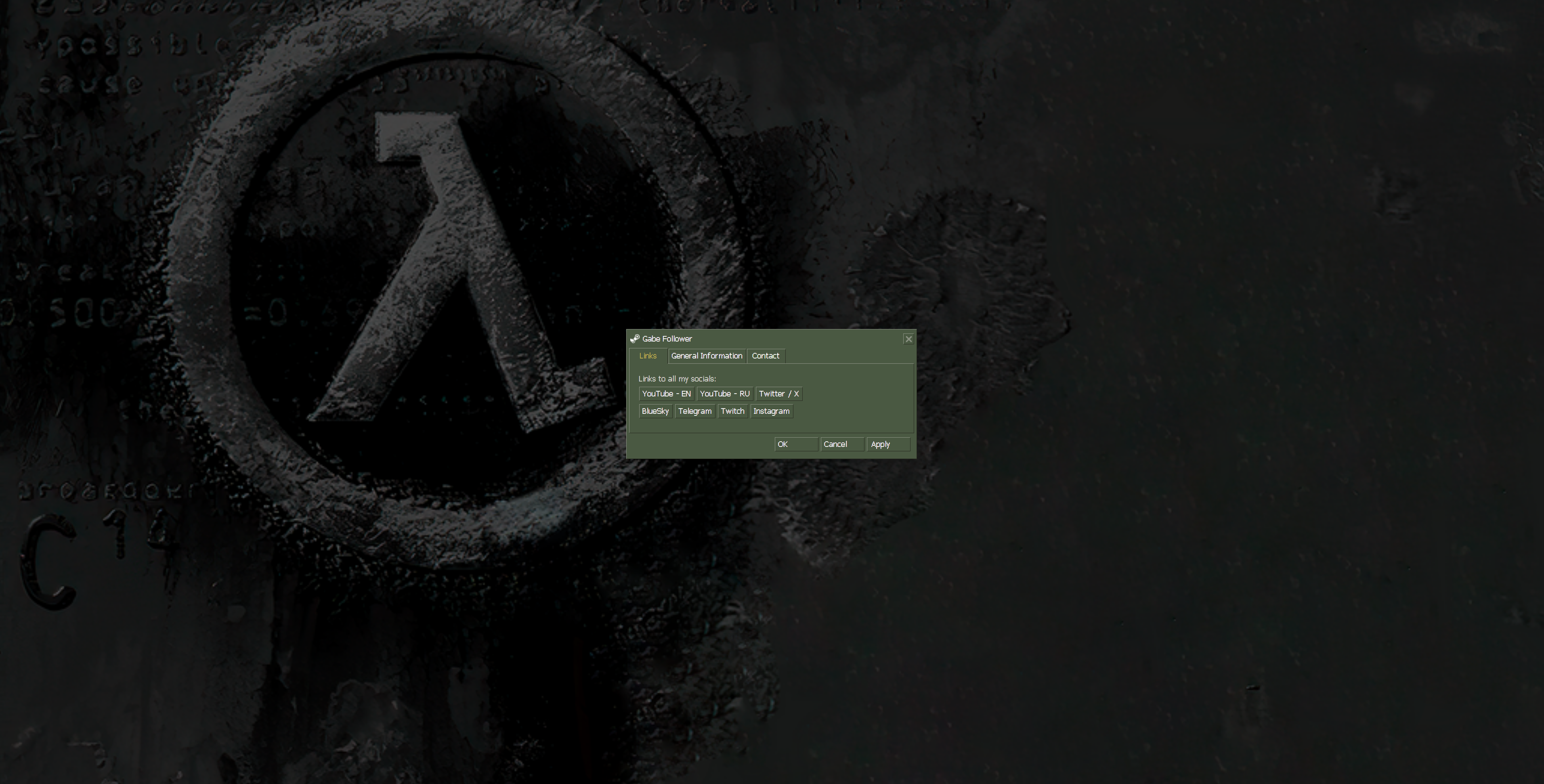The image size is (1544, 784).
Task: Click the Steam logo in the dialog title bar
Action: point(636,339)
